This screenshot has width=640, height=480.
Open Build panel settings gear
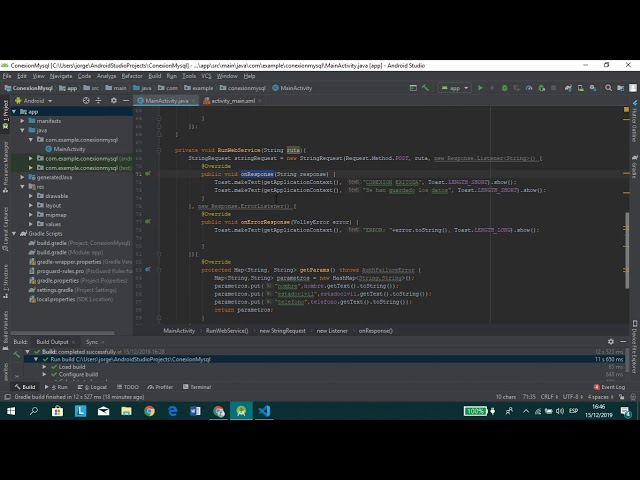point(611,342)
